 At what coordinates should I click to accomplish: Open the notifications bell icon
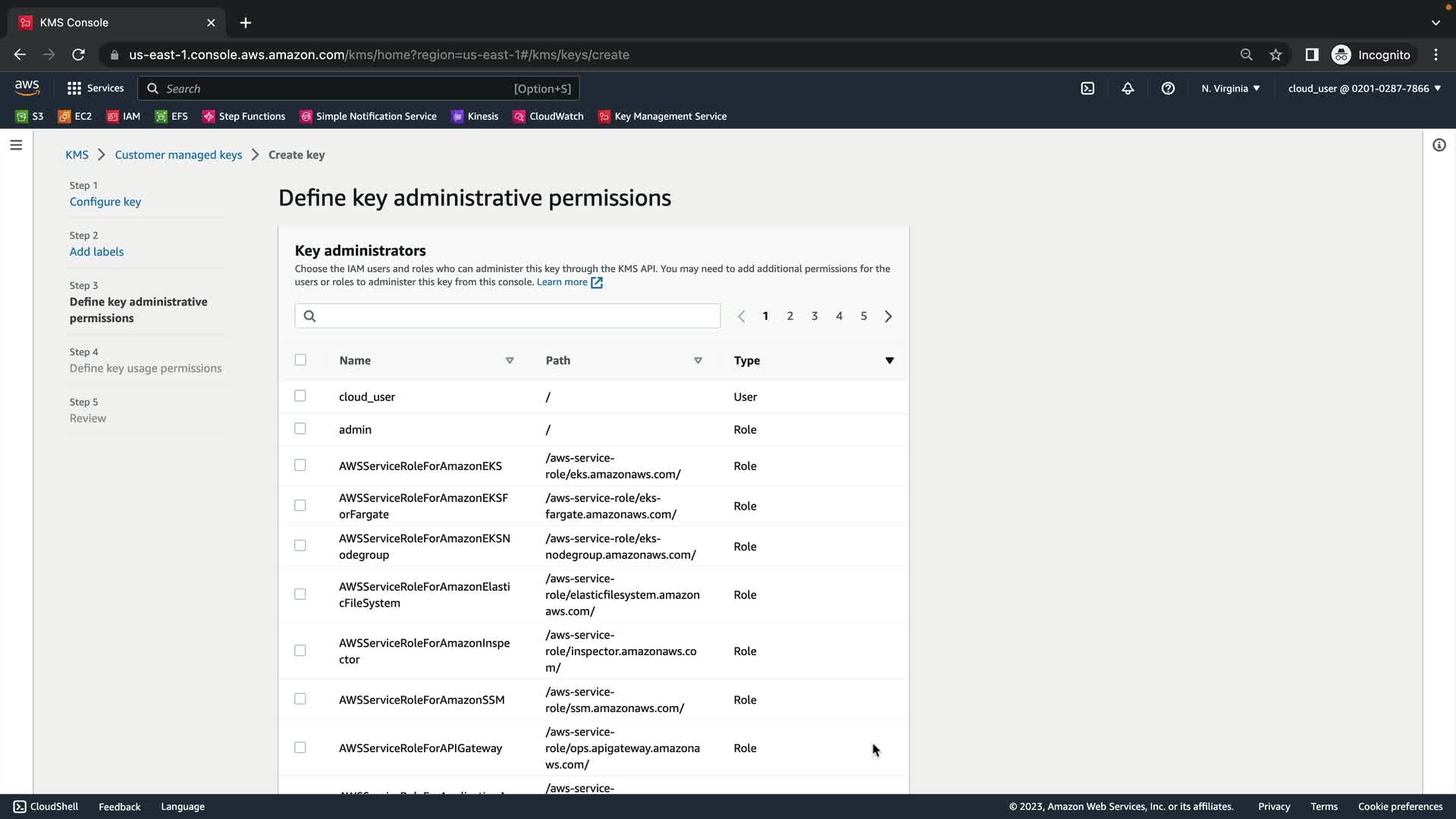pos(1128,89)
